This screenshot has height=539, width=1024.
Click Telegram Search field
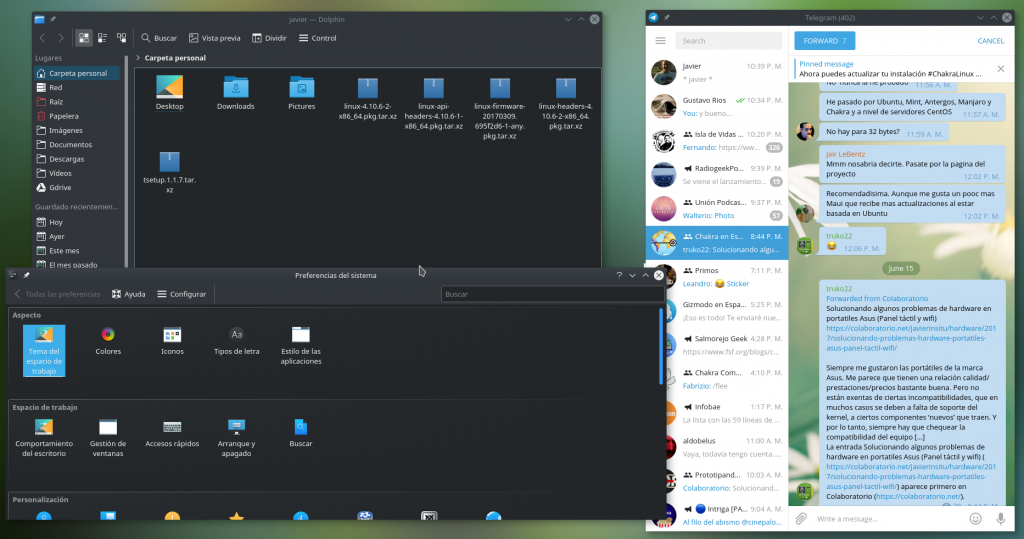point(728,41)
